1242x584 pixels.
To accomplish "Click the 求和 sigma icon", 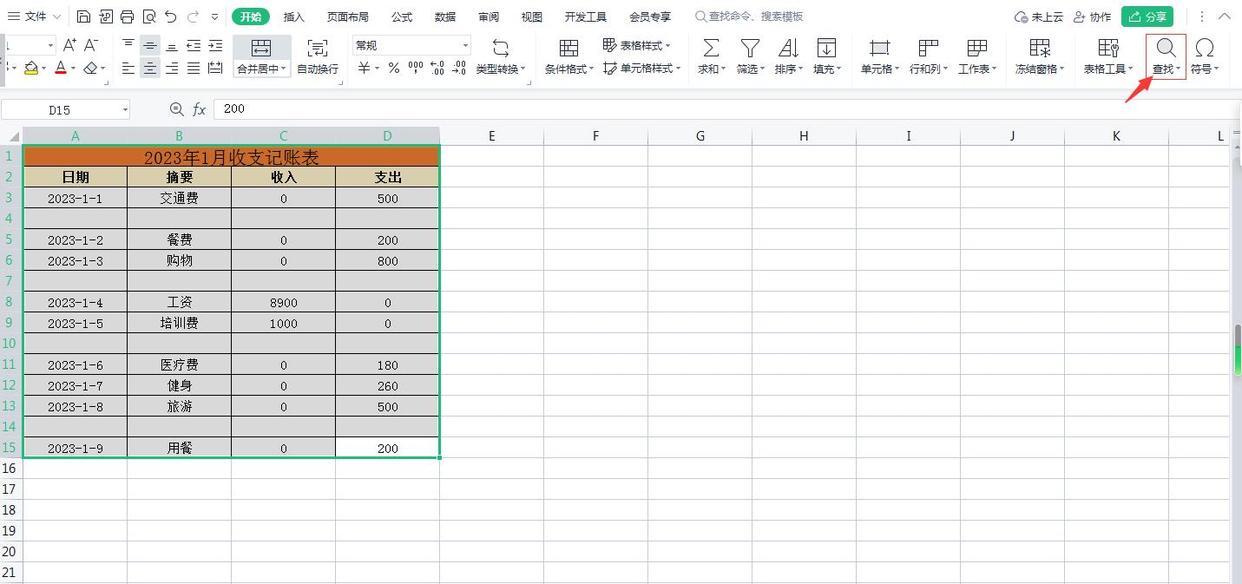I will click(711, 48).
